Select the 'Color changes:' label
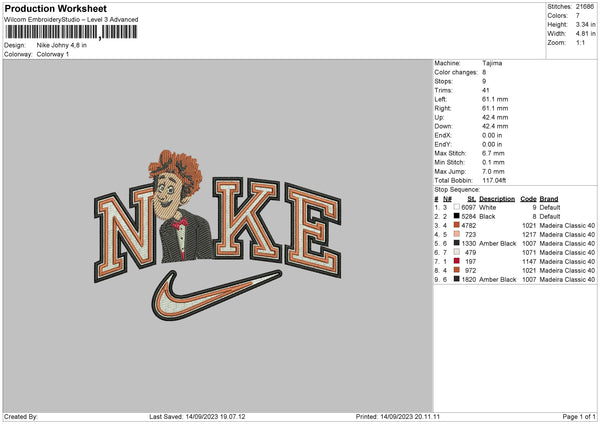Image resolution: width=600 pixels, height=424 pixels. [x=456, y=72]
